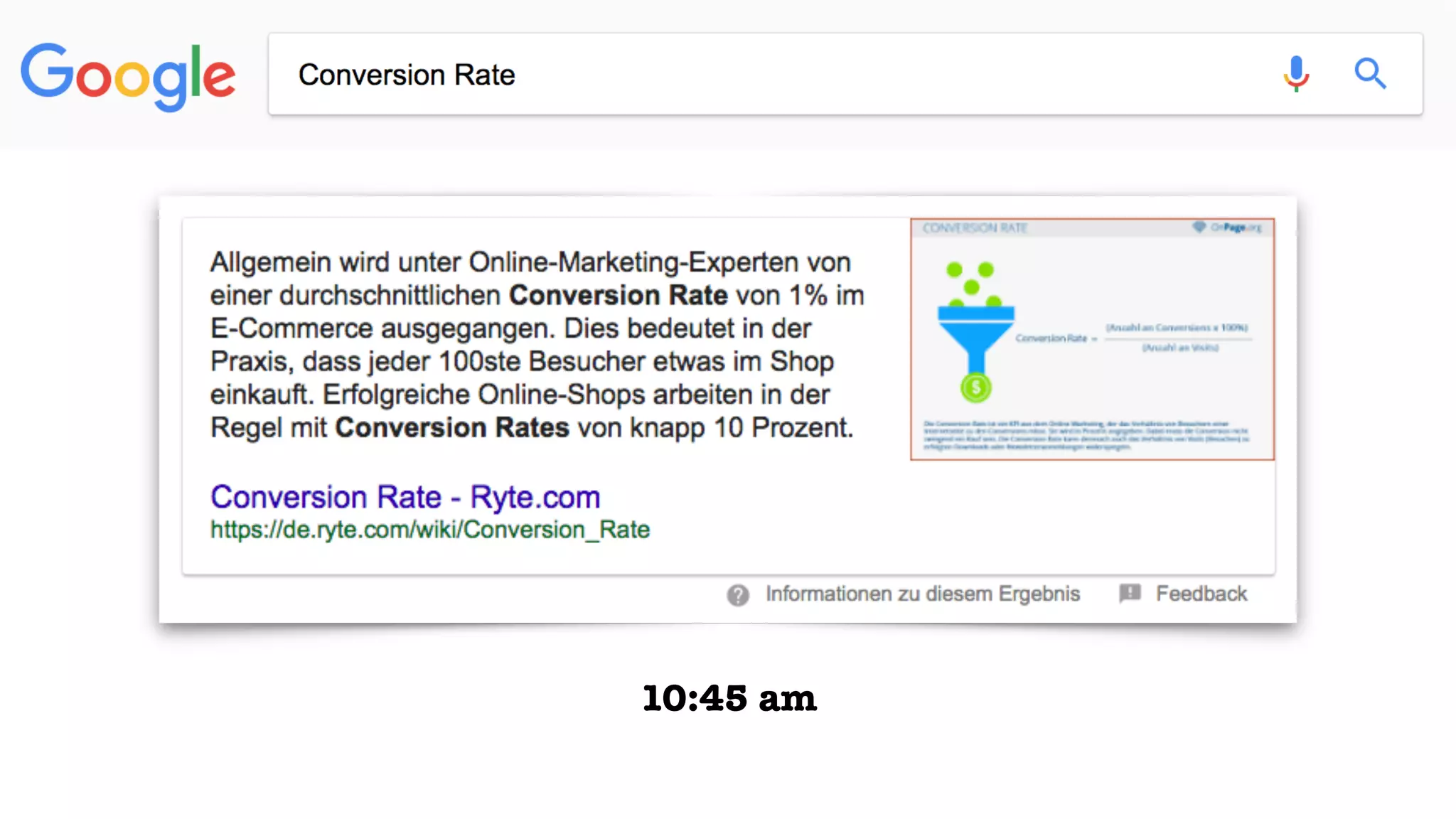Viewport: 1456px width, 819px height.
Task: Click the small description text in thumbnail
Action: (x=1086, y=435)
